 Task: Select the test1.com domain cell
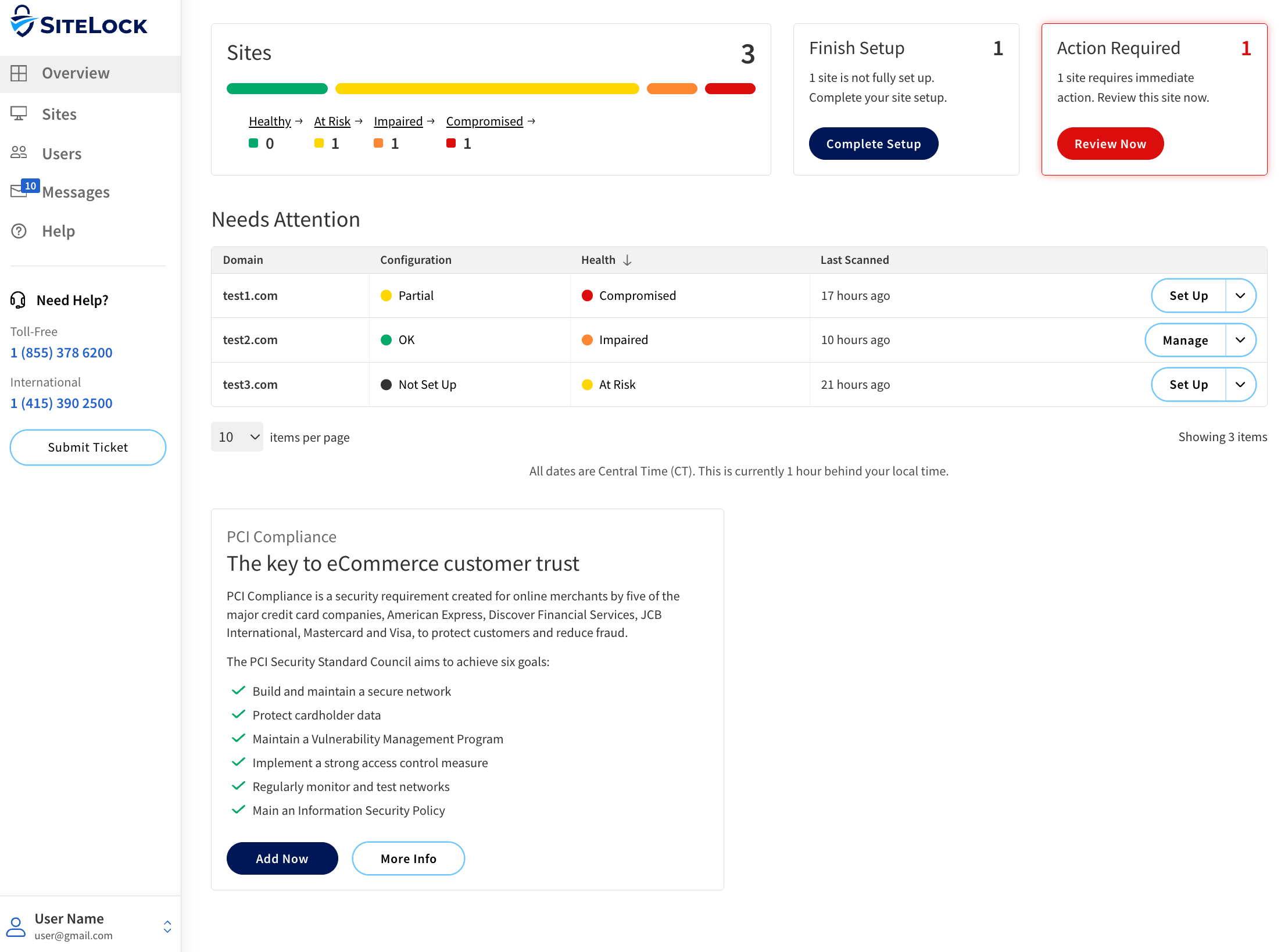pyautogui.click(x=290, y=295)
